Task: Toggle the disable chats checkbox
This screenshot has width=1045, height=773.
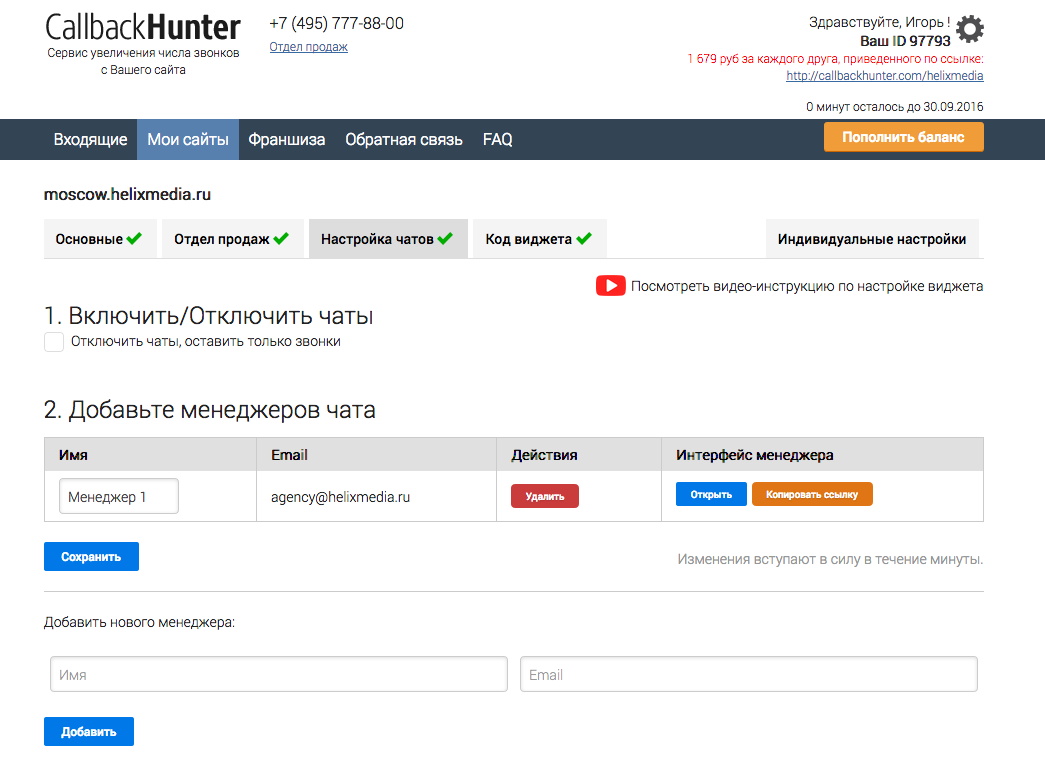Action: pos(54,342)
